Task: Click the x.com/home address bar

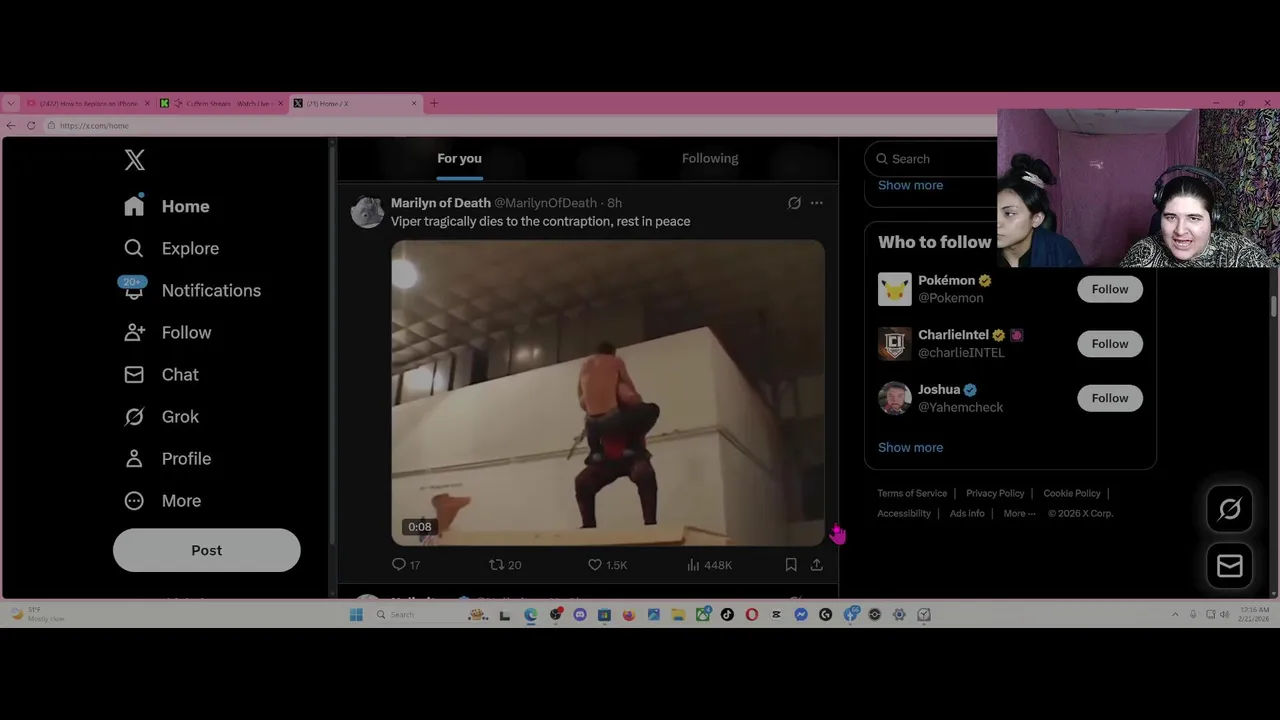Action: click(520, 125)
